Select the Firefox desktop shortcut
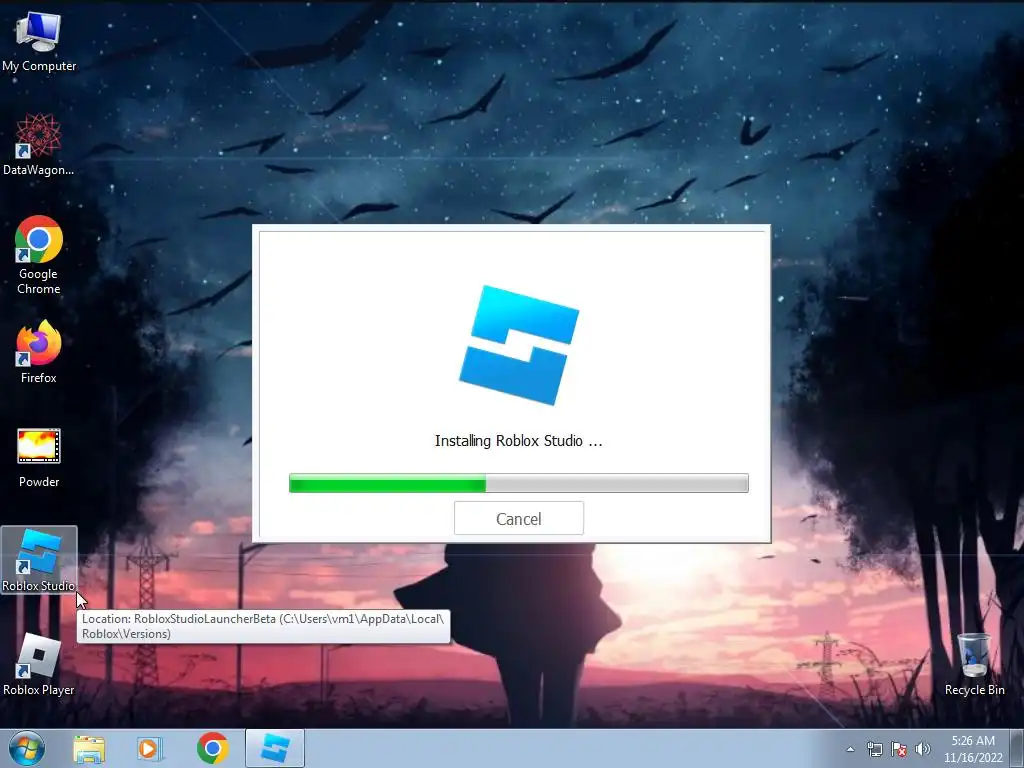This screenshot has width=1024, height=768. coord(39,352)
